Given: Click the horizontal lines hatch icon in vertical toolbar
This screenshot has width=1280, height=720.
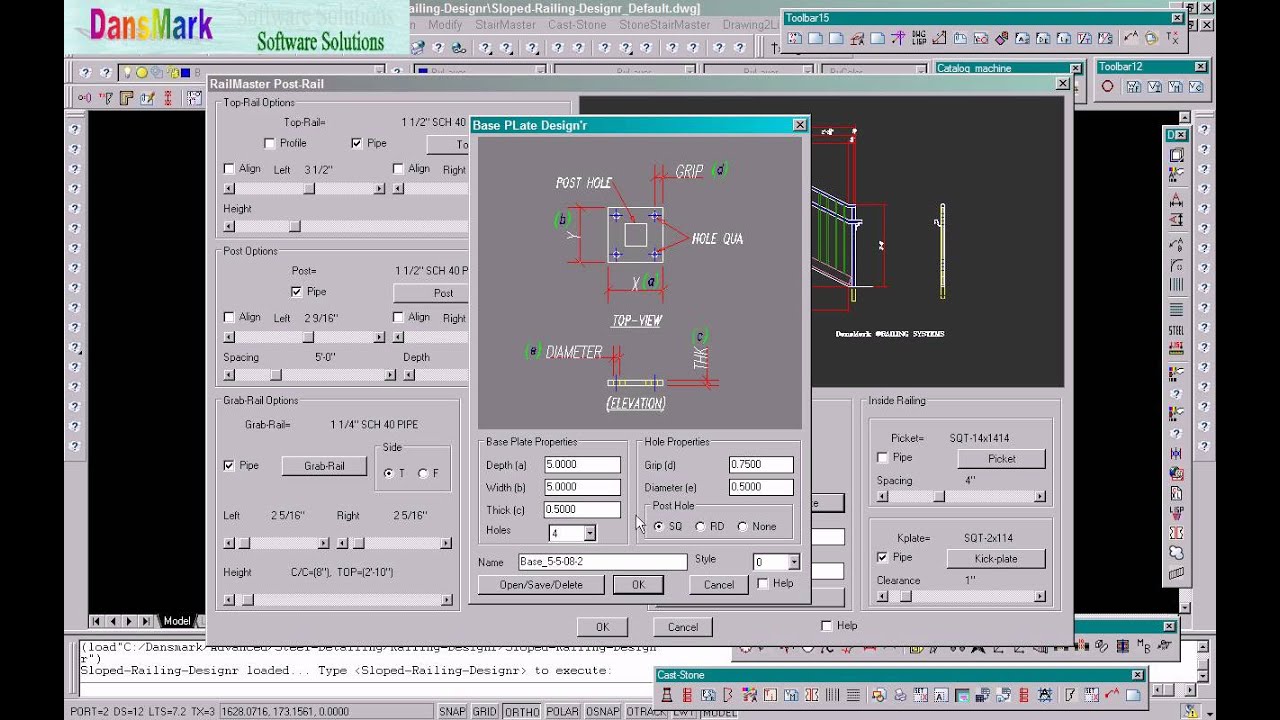Looking at the screenshot, I should [x=1177, y=309].
